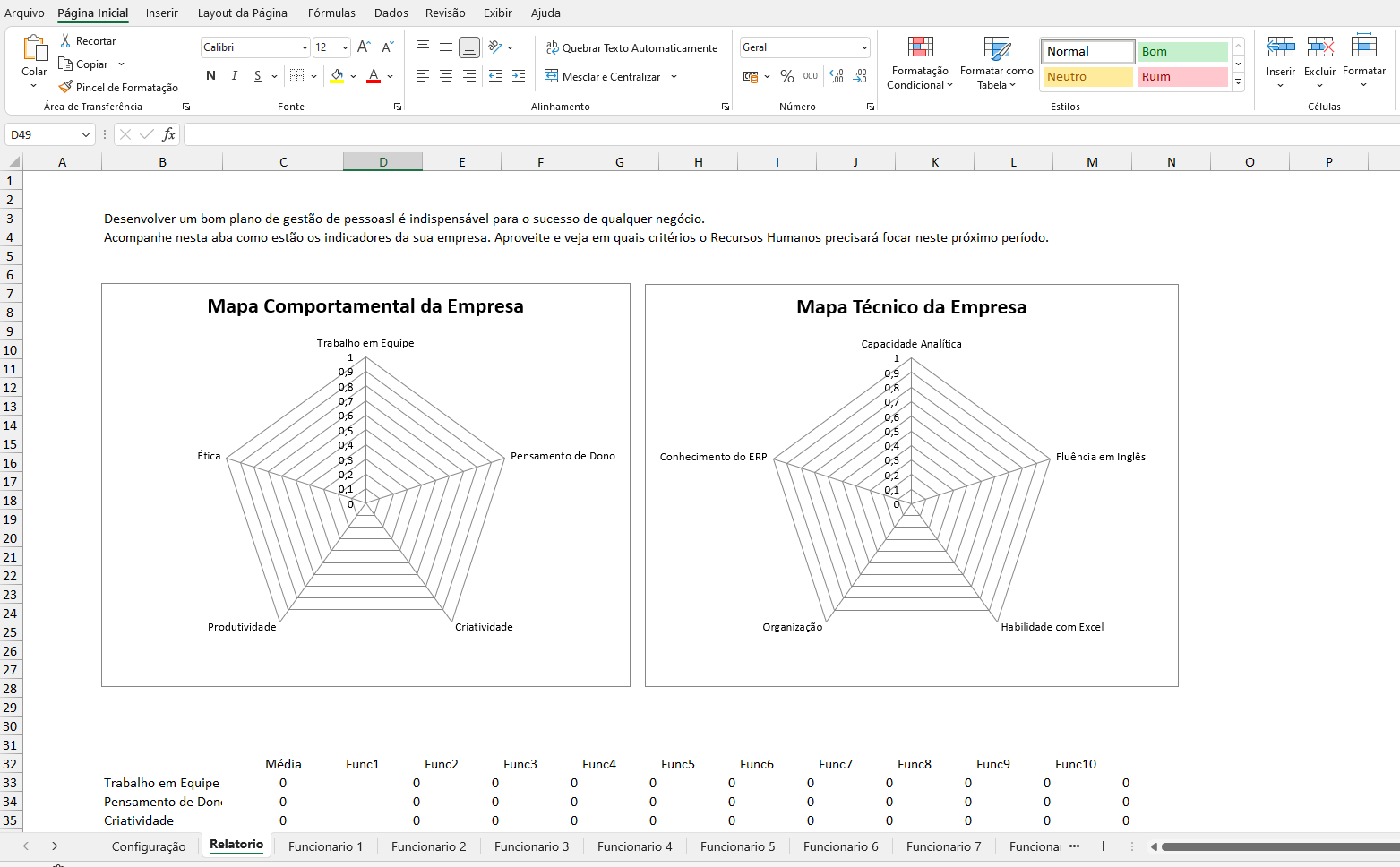Toggle bold formatting with N button
This screenshot has height=867, width=1400.
pyautogui.click(x=210, y=76)
